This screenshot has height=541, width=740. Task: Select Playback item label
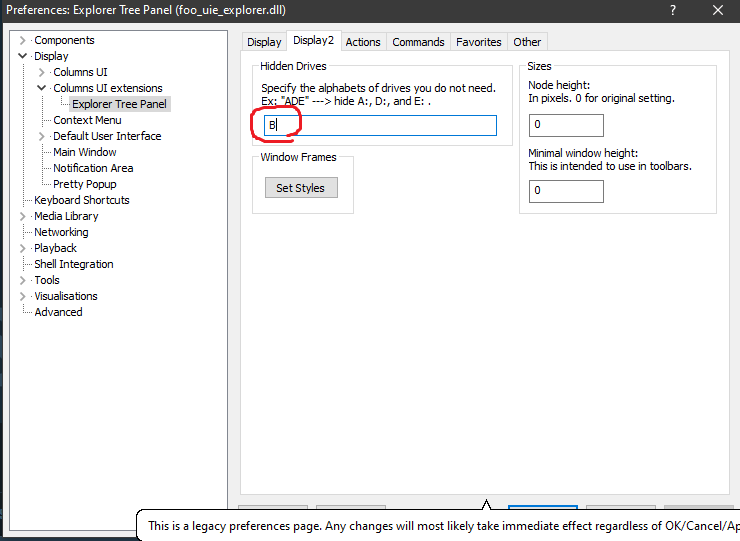tap(55, 248)
